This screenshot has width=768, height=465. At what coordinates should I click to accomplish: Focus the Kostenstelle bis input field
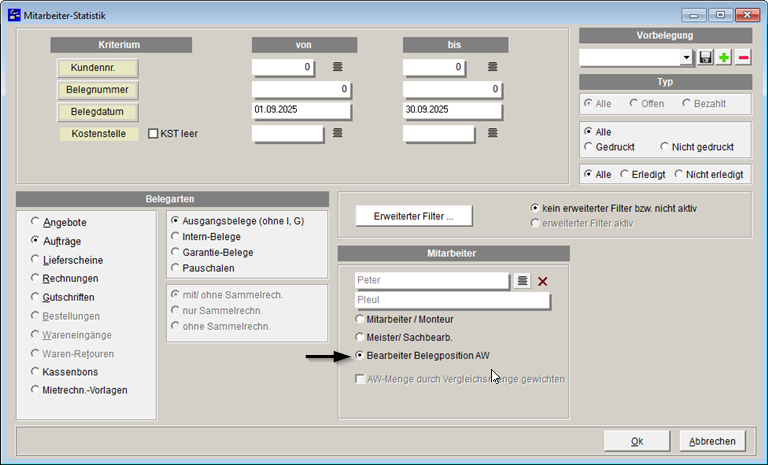point(439,133)
